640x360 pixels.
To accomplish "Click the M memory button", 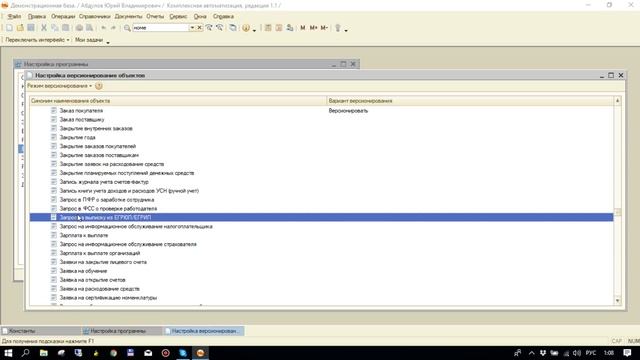I will [302, 28].
